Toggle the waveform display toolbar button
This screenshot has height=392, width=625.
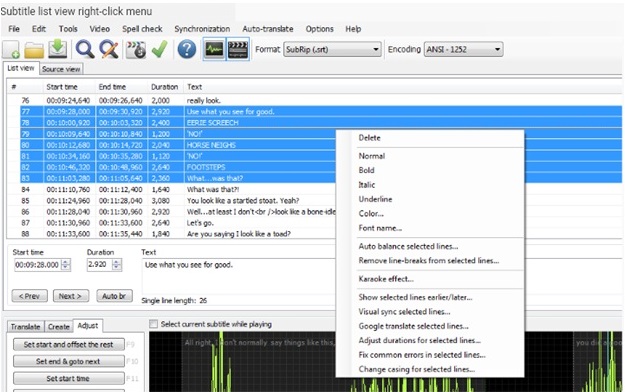click(214, 49)
